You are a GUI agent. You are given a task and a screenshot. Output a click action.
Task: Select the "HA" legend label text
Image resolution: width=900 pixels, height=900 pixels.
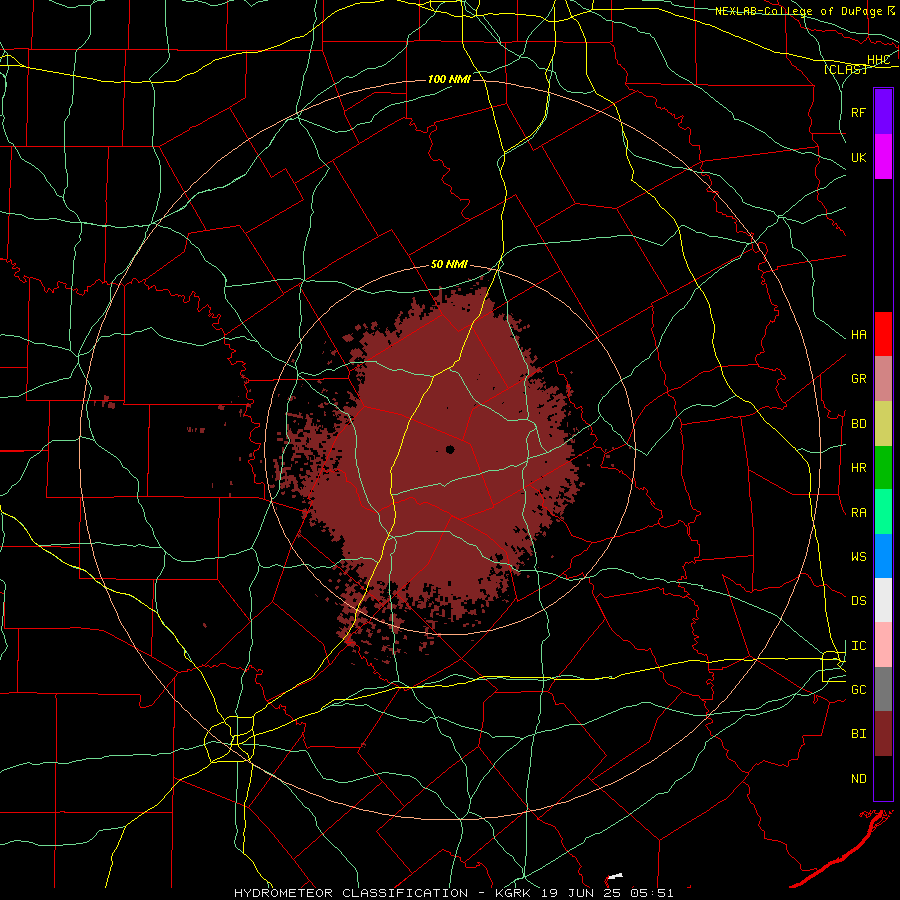(x=858, y=335)
